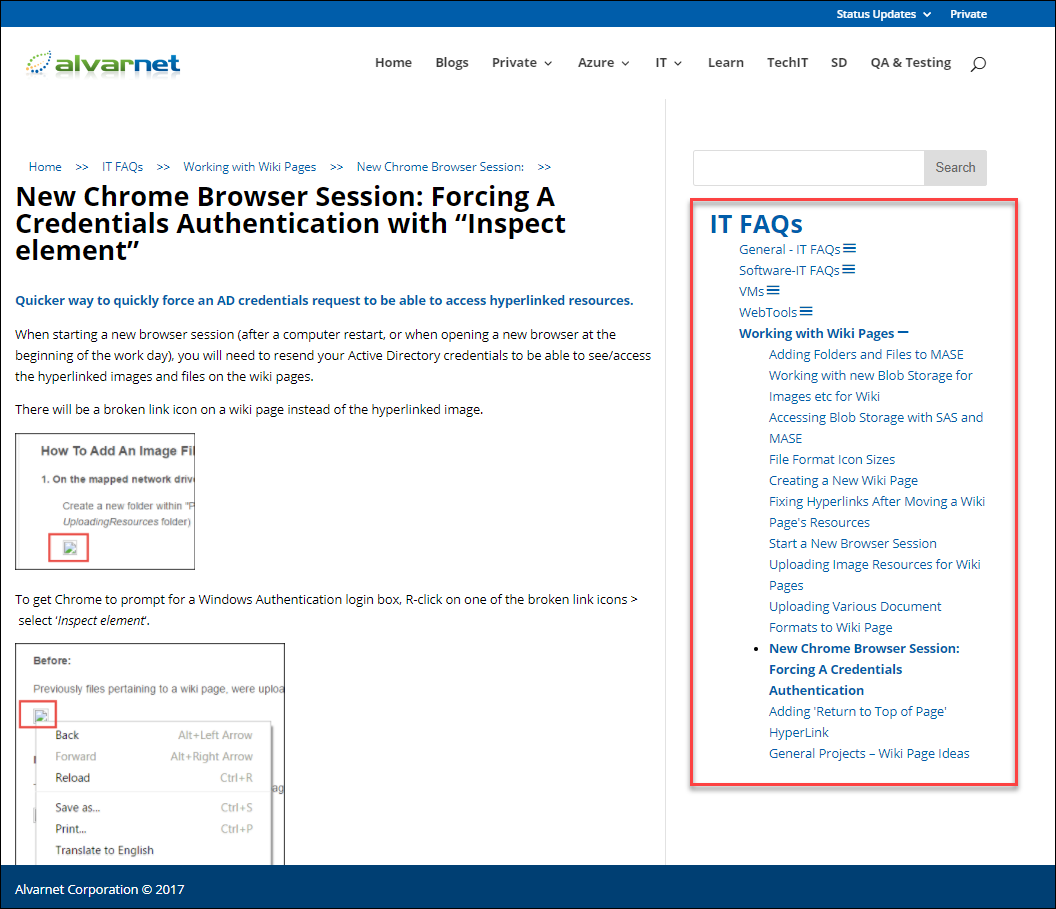
Task: Open Adding Folders and Files to MASE
Action: (866, 354)
